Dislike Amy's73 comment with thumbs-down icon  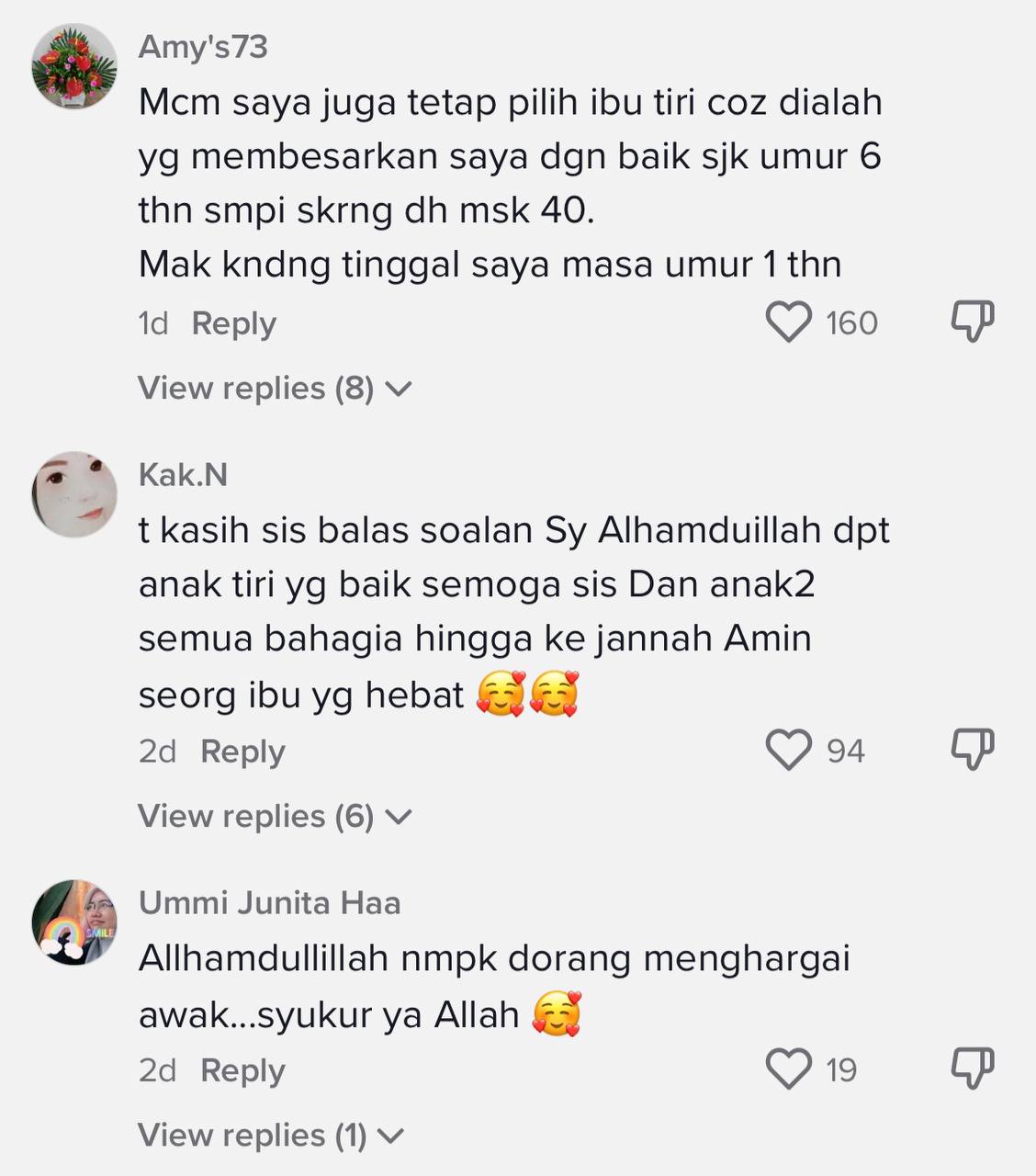point(972,322)
